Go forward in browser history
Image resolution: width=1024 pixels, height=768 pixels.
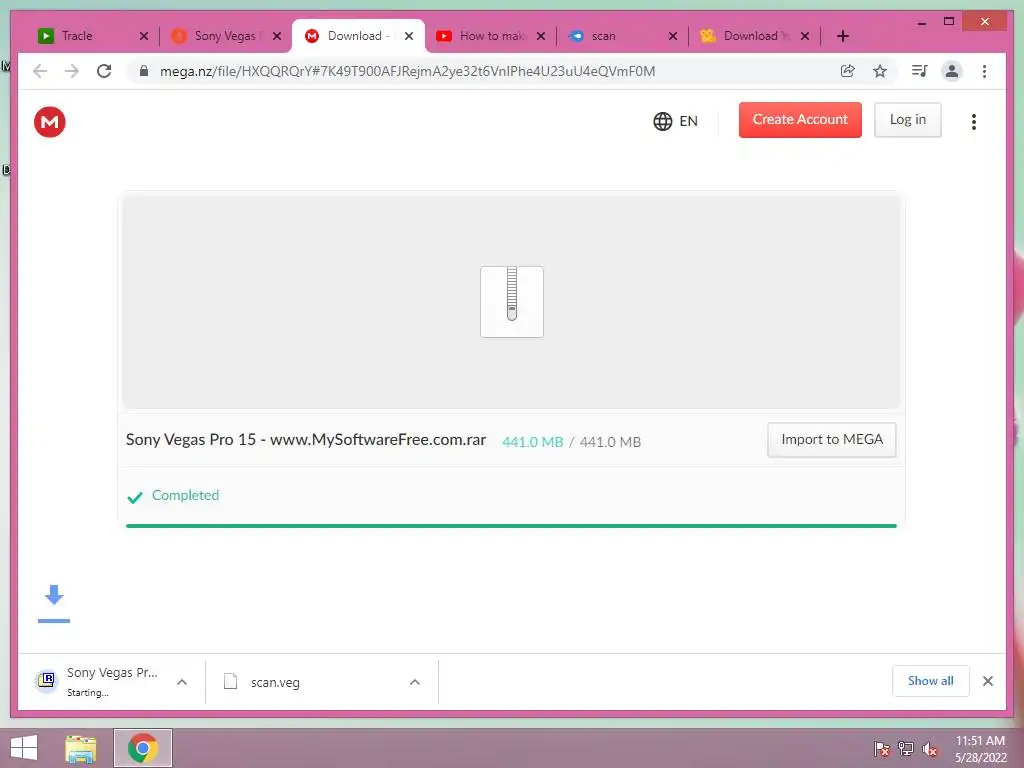pyautogui.click(x=72, y=71)
